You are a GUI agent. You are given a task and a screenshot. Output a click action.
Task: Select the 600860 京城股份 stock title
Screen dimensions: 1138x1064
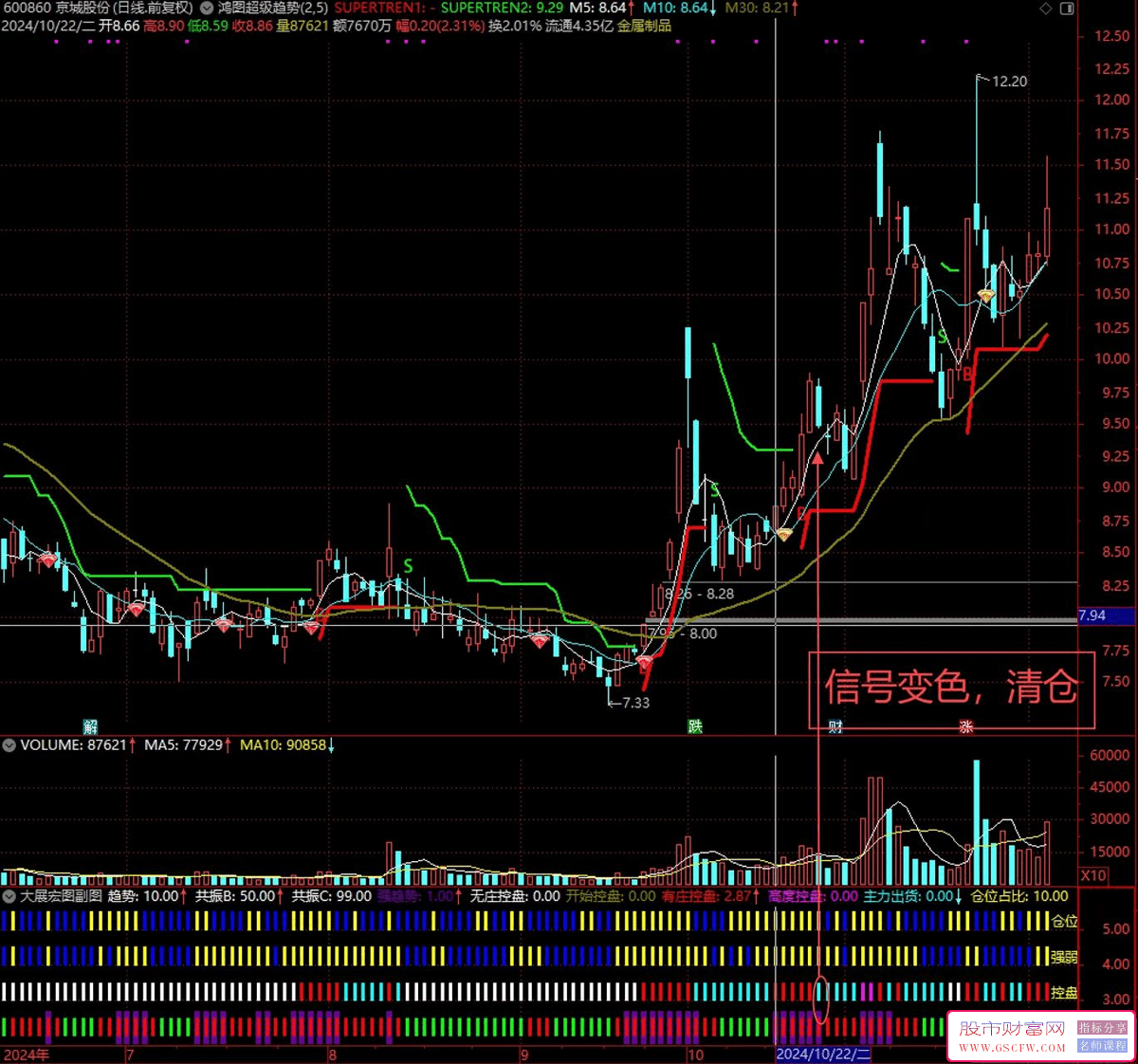tap(56, 8)
